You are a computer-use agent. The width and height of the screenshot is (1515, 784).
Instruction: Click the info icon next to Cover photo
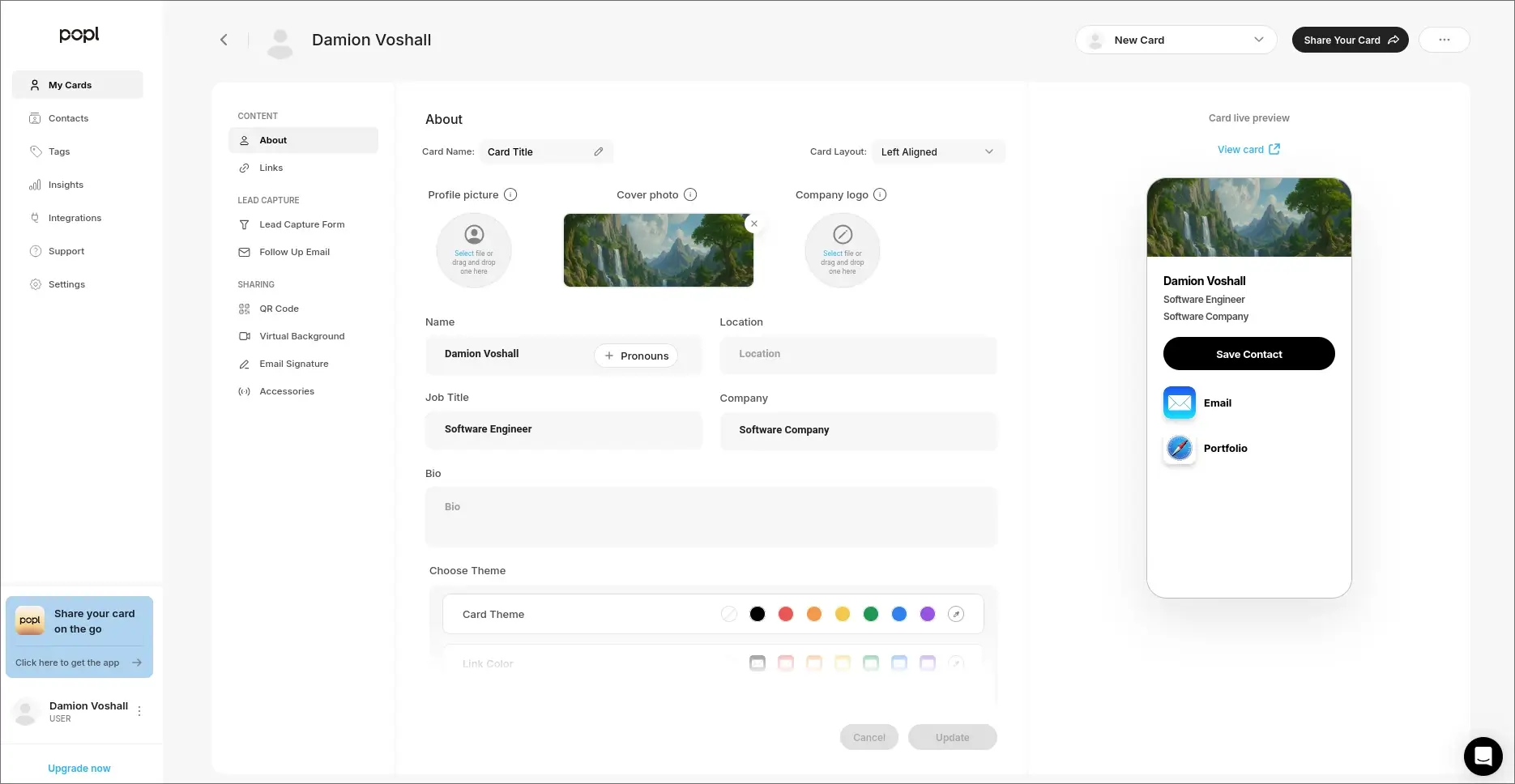[x=690, y=194]
